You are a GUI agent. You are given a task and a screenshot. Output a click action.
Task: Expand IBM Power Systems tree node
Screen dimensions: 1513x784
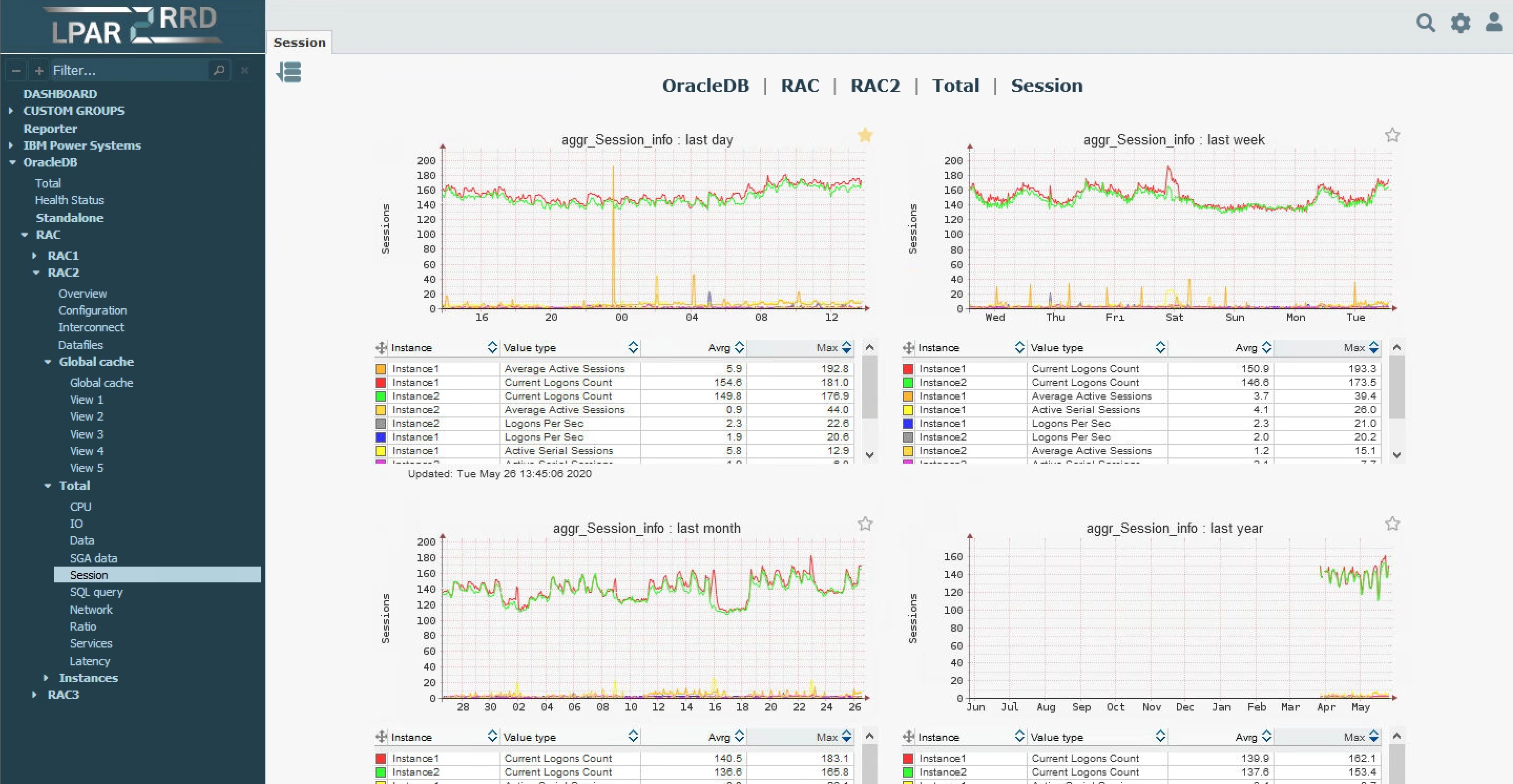(11, 145)
